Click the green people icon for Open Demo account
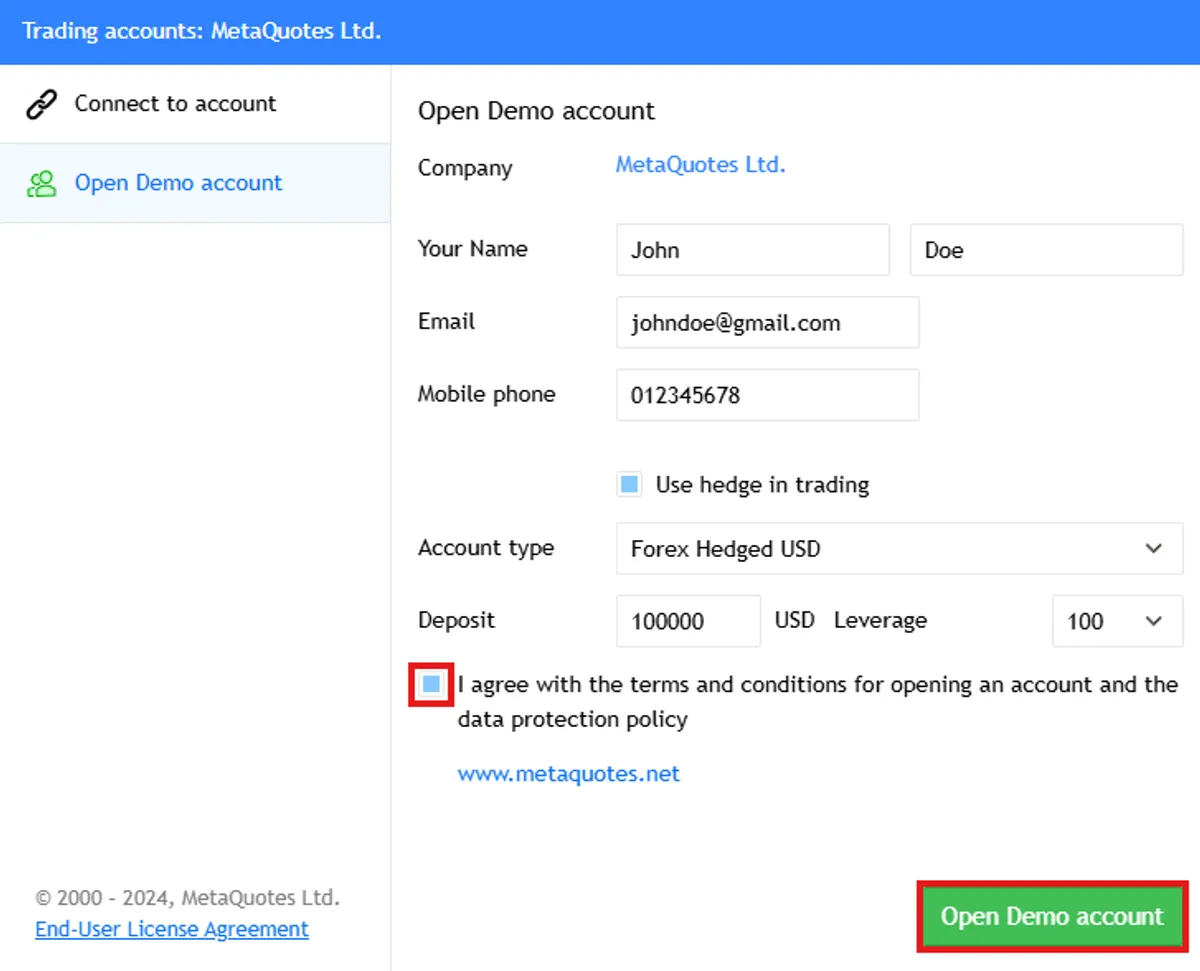 tap(41, 184)
